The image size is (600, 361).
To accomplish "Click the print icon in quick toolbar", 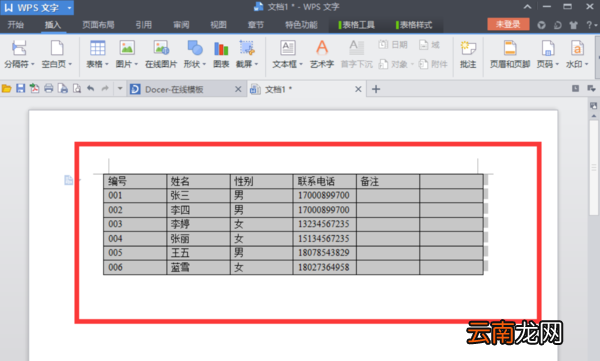I will click(x=49, y=89).
